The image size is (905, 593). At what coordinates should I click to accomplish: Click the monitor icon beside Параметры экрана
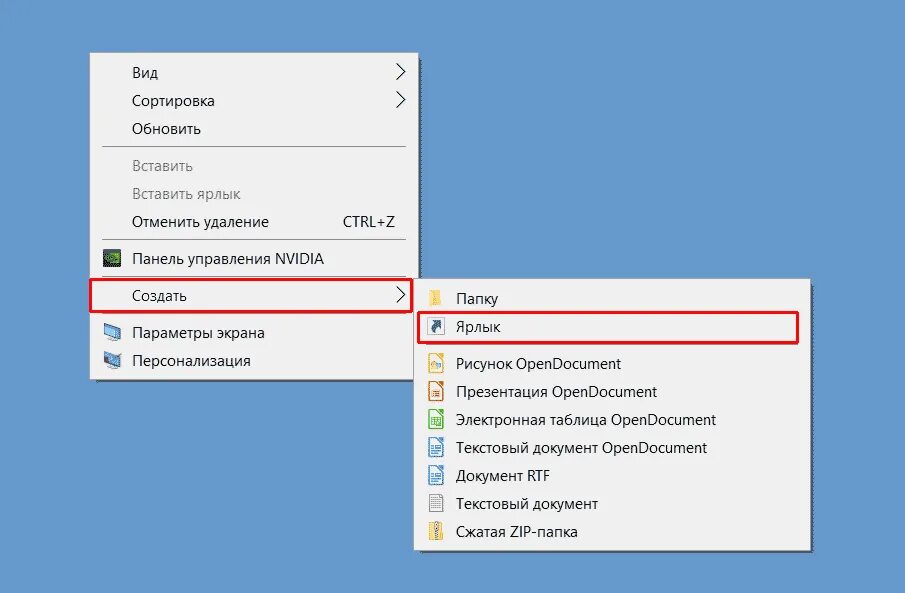coord(112,333)
